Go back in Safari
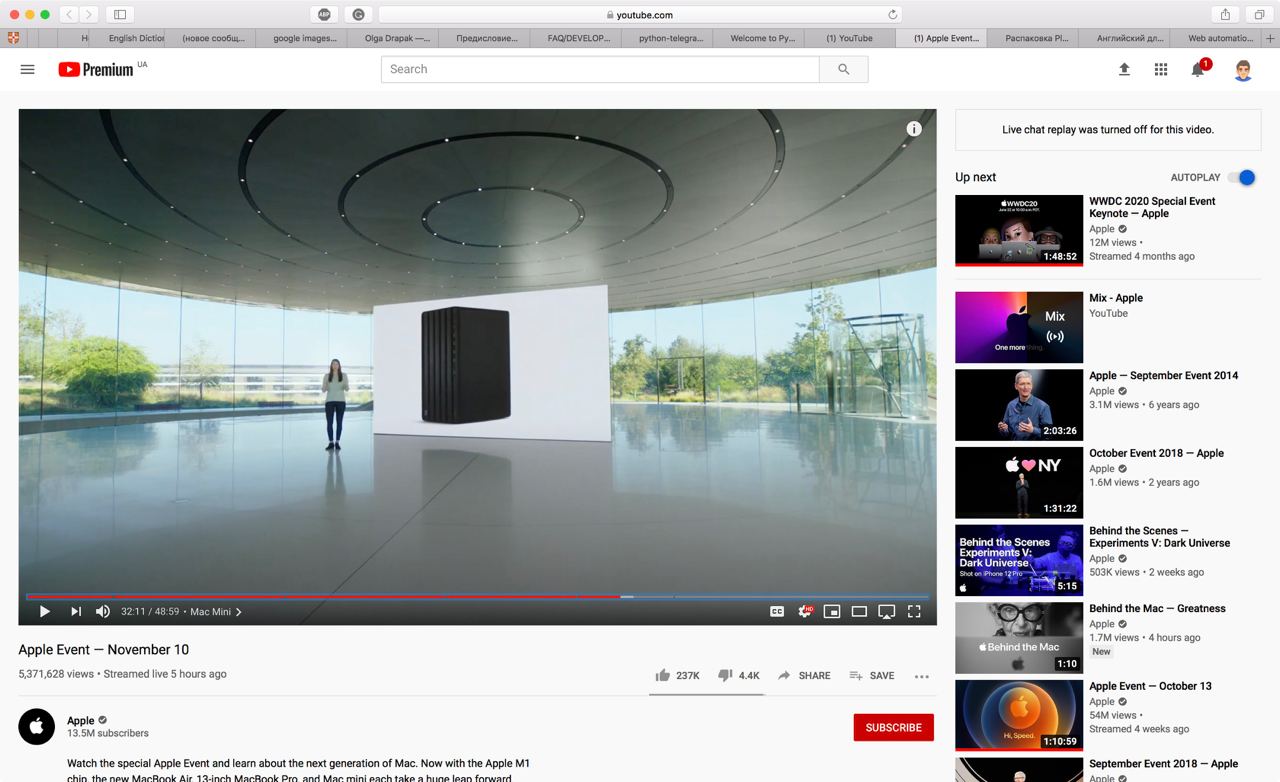1280x782 pixels. tap(69, 14)
